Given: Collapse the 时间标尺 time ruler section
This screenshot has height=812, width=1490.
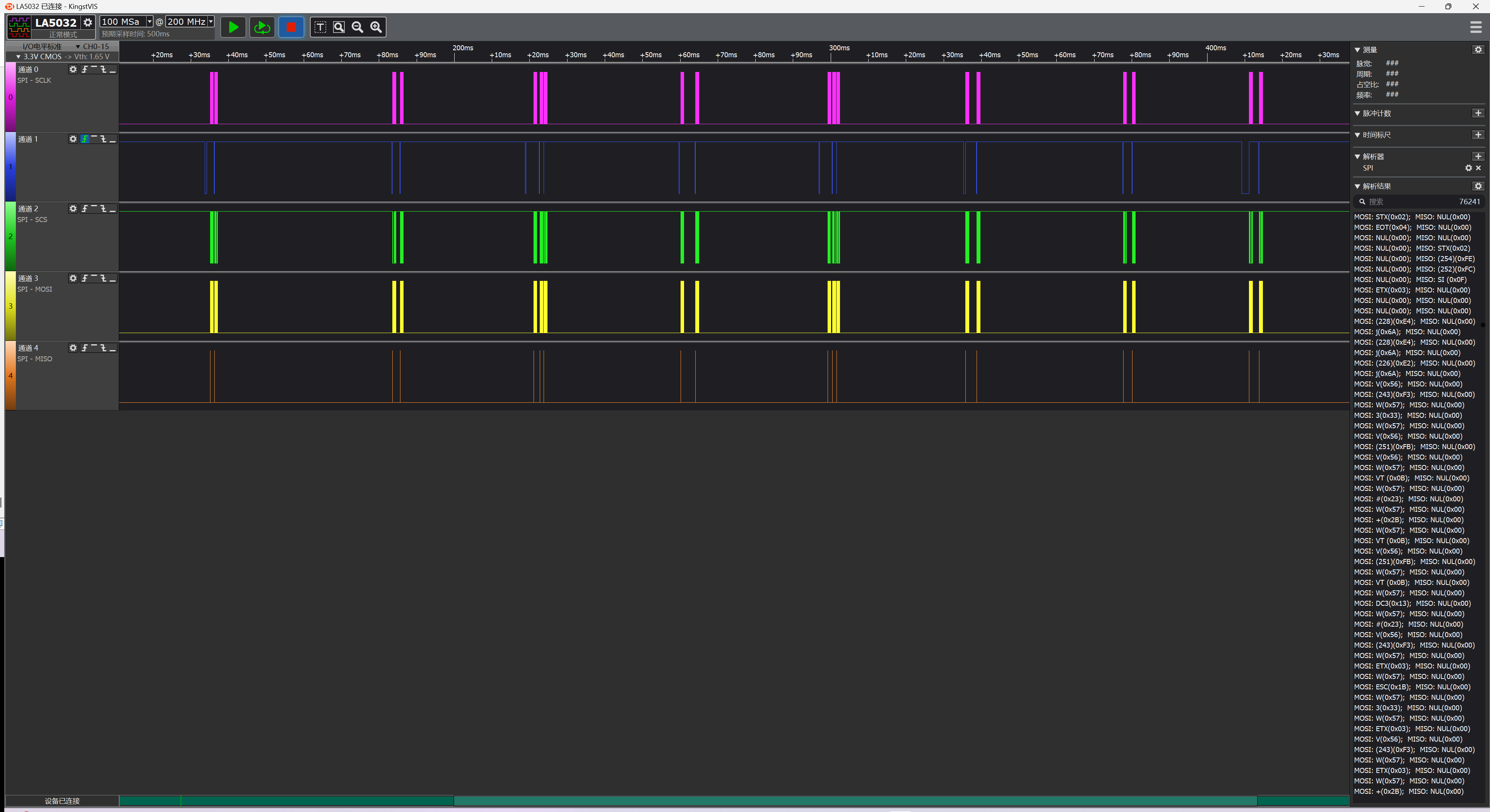Looking at the screenshot, I should 1358,135.
